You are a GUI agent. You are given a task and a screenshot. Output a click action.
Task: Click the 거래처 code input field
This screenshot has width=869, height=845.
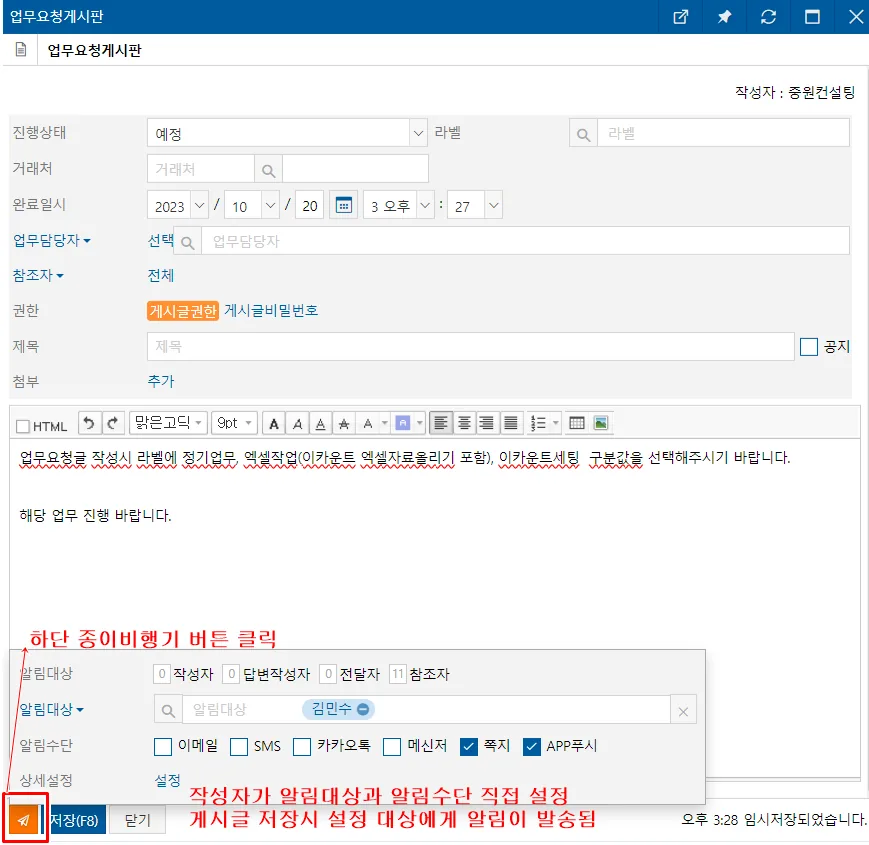(x=201, y=170)
